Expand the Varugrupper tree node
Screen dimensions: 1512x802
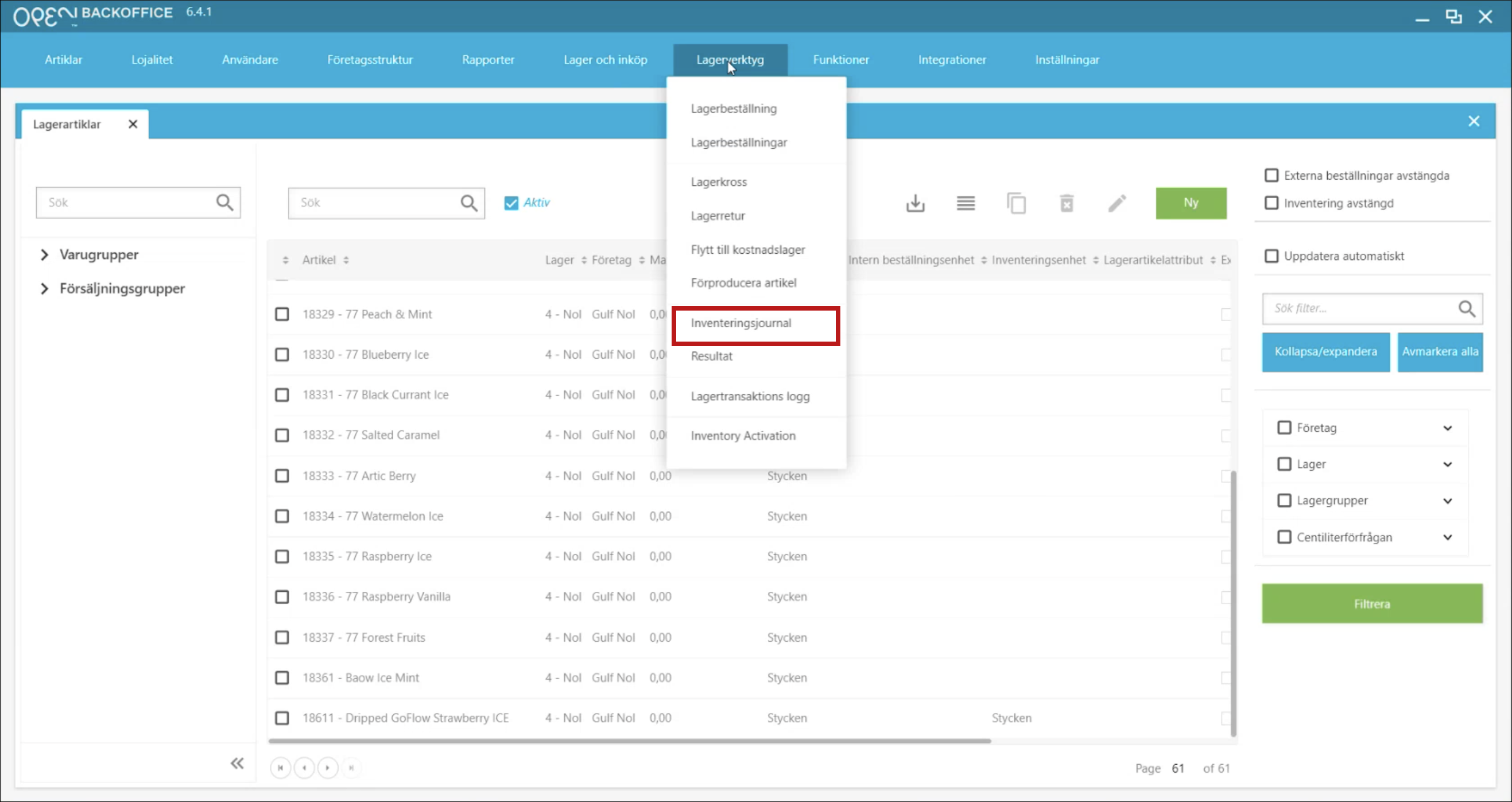click(x=44, y=255)
